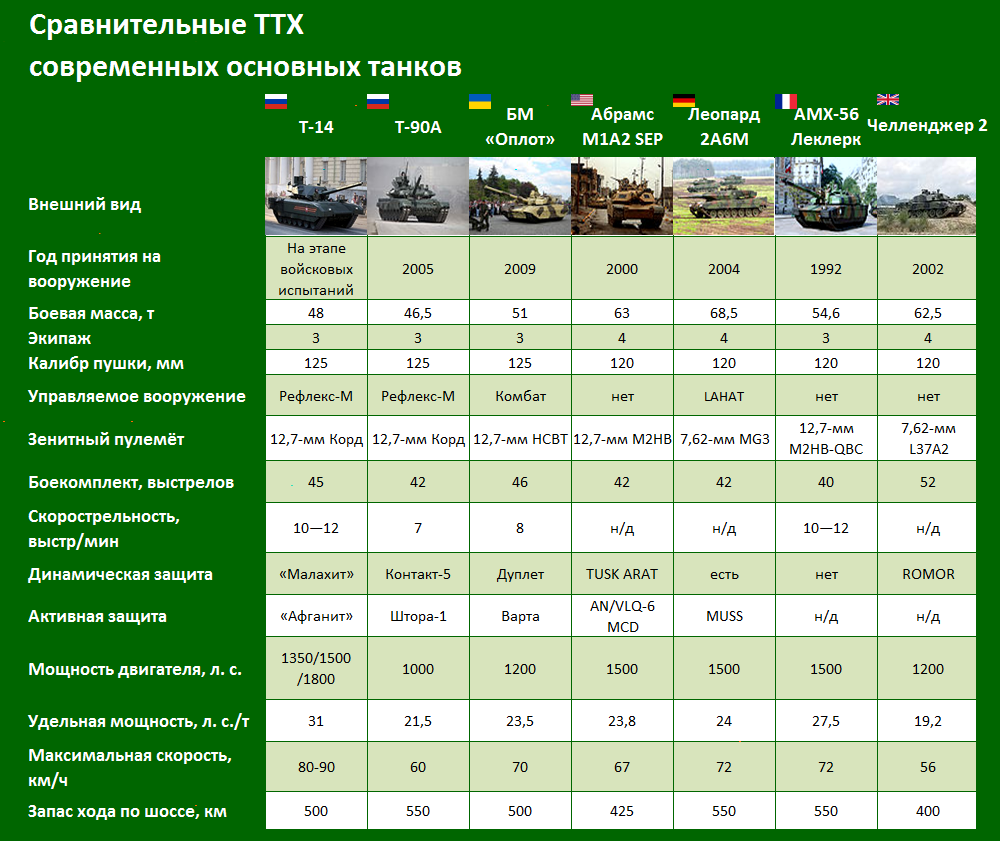Viewport: 1000px width, 841px height.
Task: Click the reactive armor cell 'TUSK ARAT'
Action: tap(622, 574)
